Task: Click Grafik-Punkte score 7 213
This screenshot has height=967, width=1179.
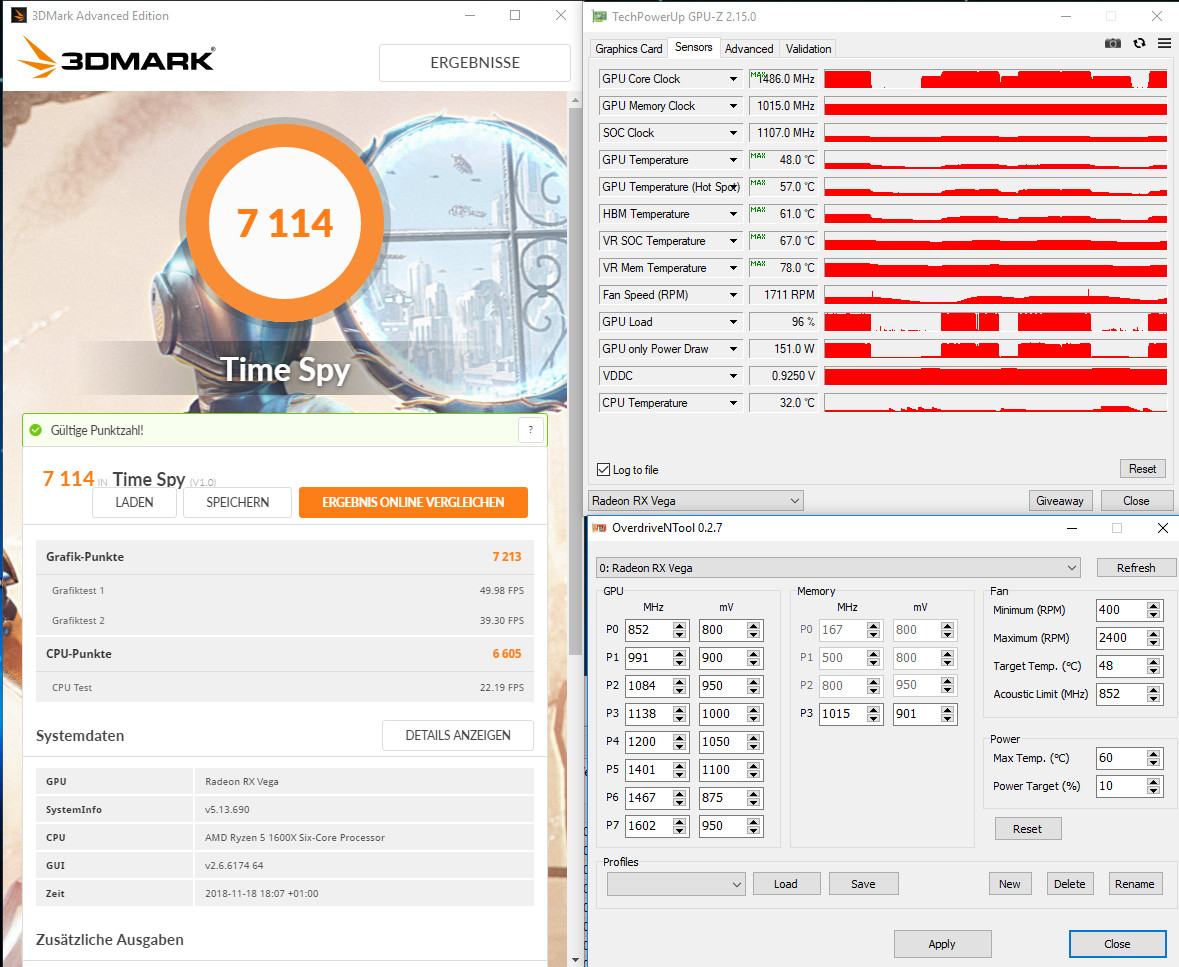Action: coord(507,557)
